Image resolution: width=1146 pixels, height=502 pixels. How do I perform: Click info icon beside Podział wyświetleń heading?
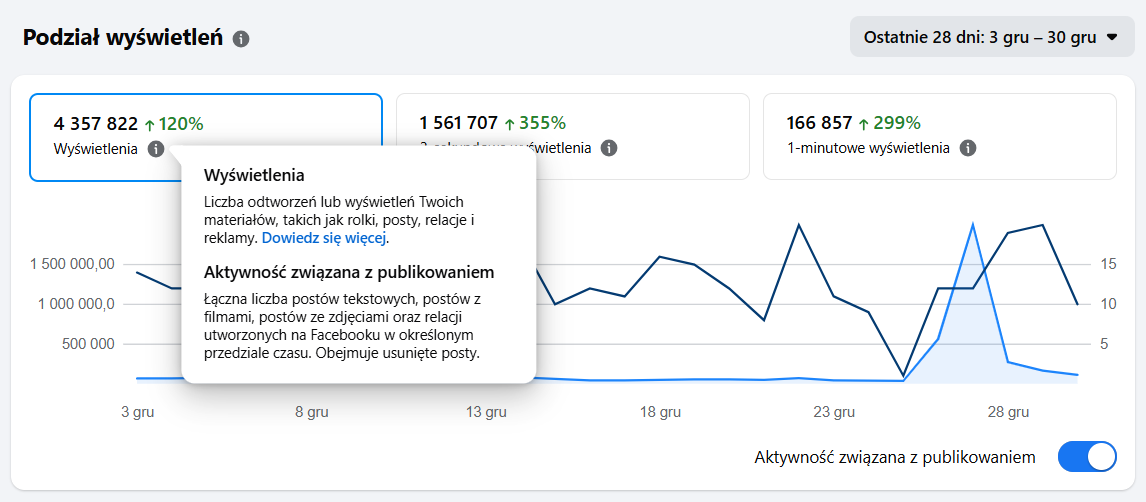[241, 39]
